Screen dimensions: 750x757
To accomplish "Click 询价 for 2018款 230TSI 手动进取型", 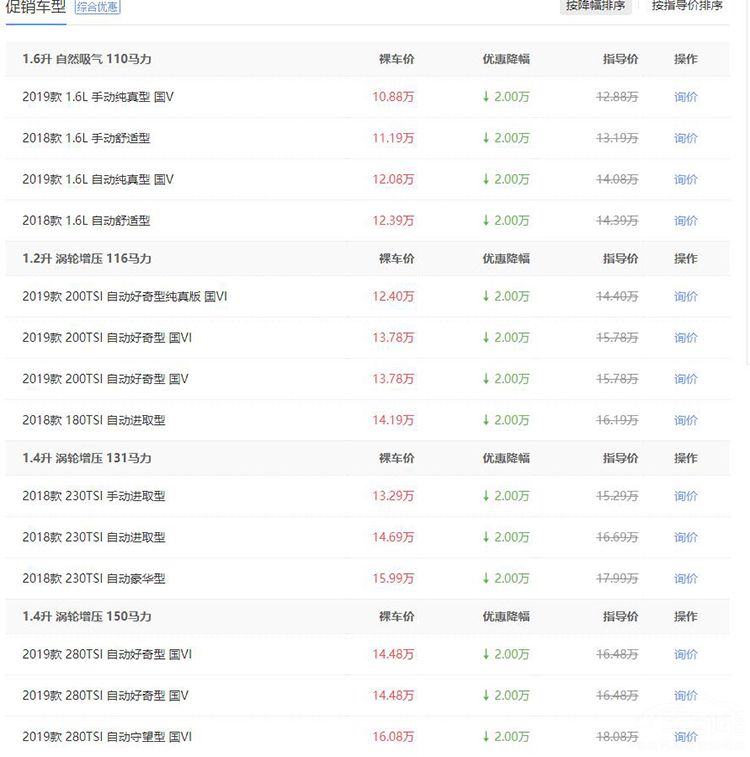I will [x=686, y=496].
